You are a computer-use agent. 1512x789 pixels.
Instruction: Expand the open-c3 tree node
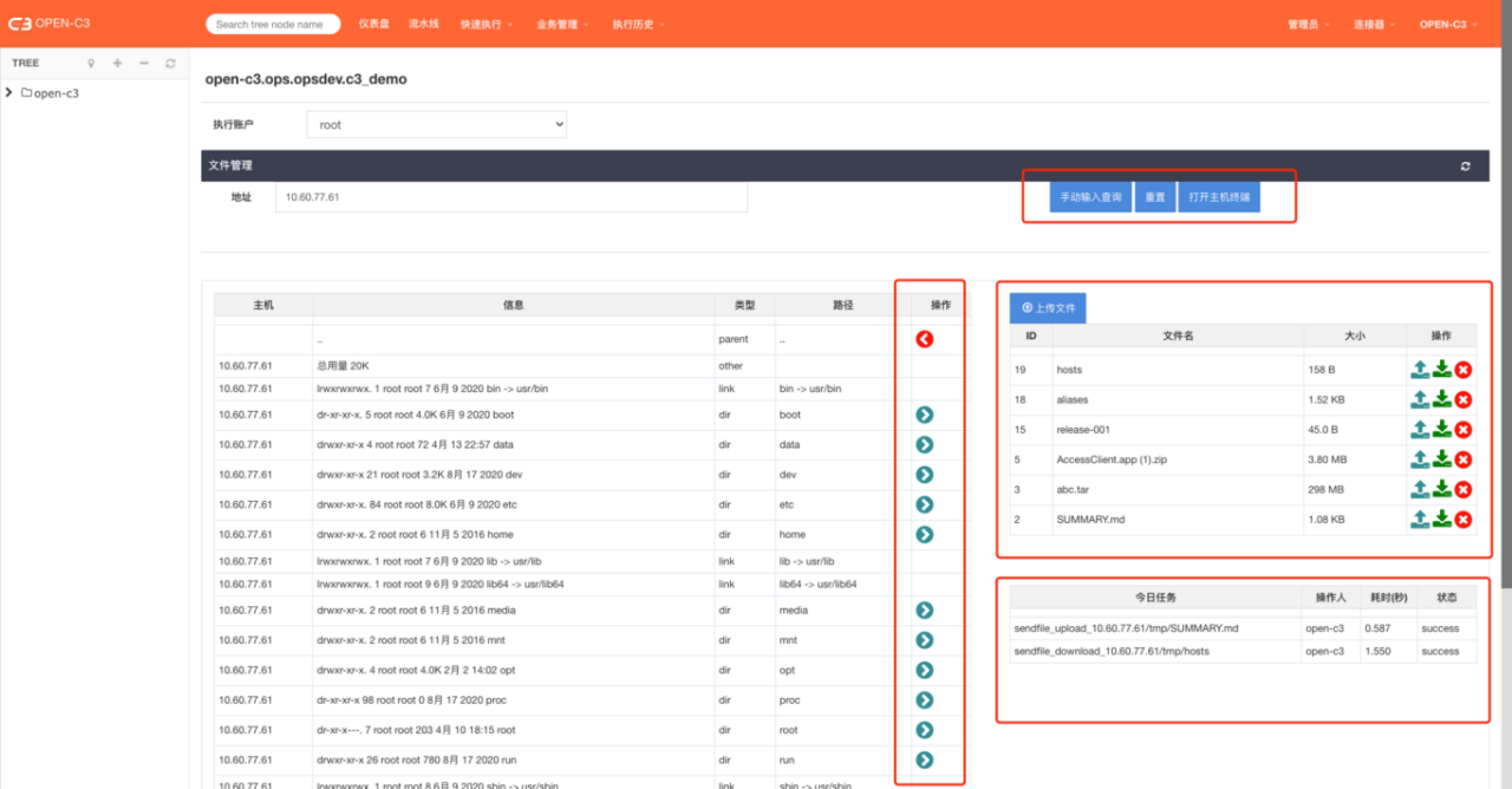point(9,93)
